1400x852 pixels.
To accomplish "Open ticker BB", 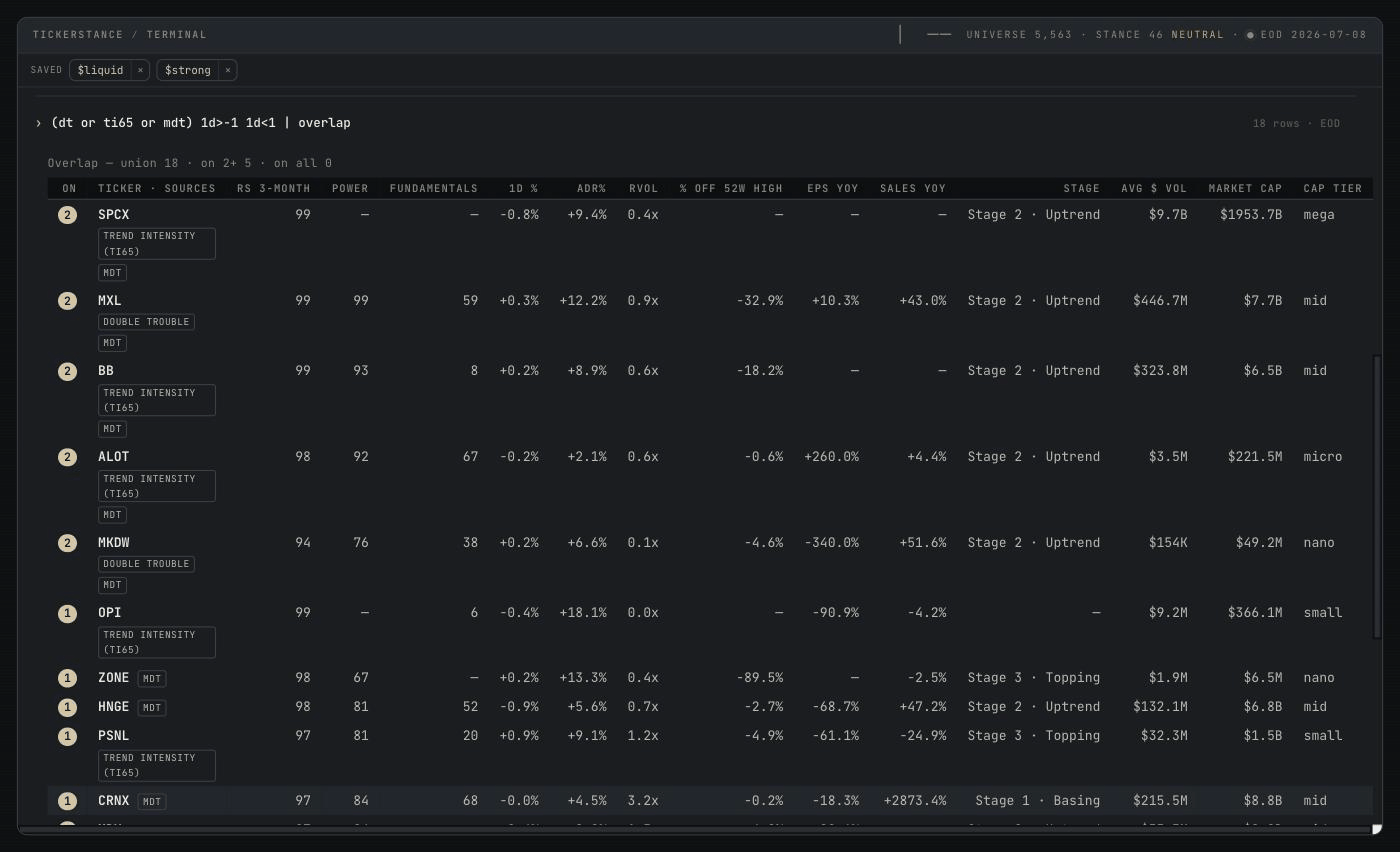I will click(106, 371).
